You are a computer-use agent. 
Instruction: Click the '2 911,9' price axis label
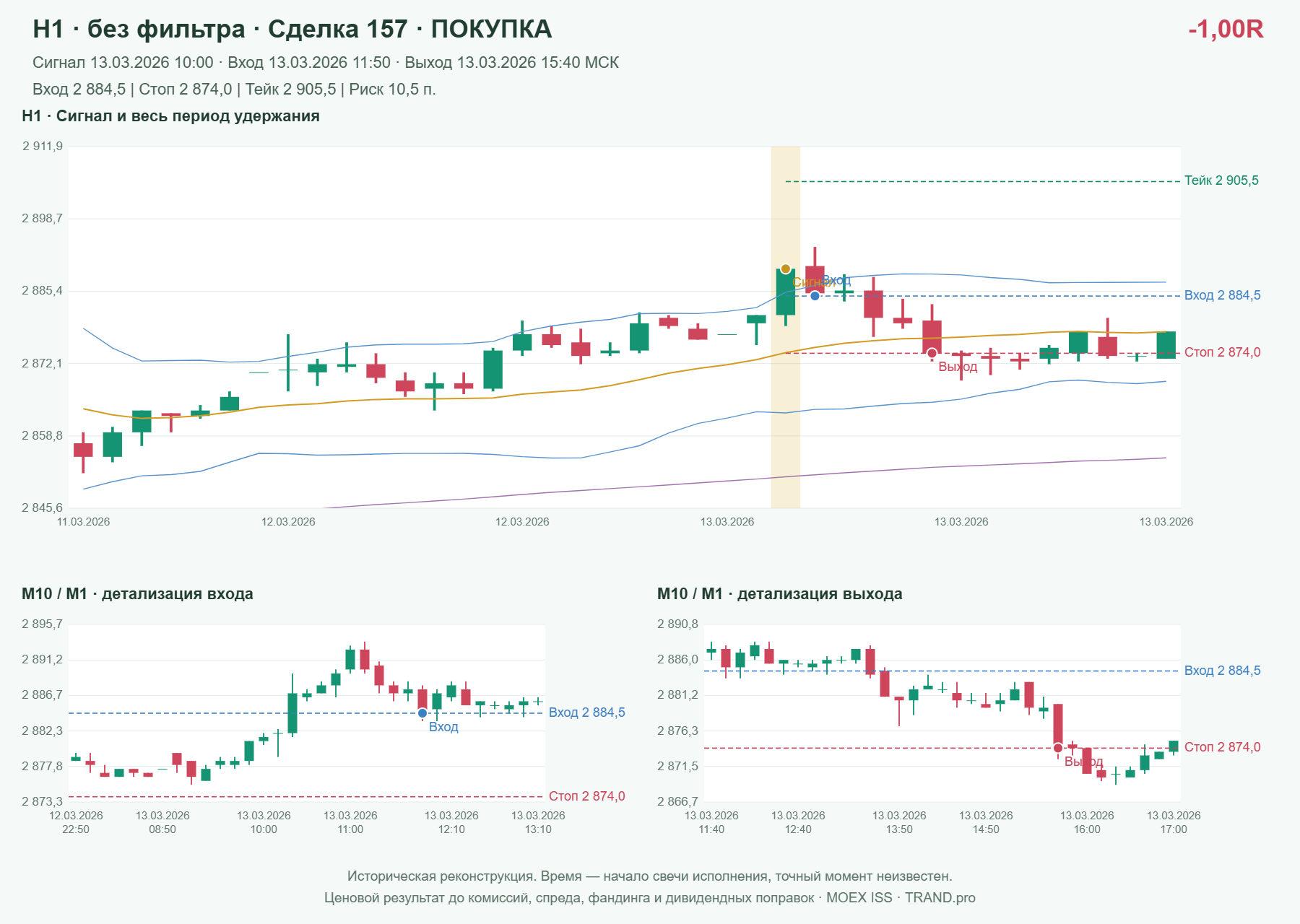[43, 147]
